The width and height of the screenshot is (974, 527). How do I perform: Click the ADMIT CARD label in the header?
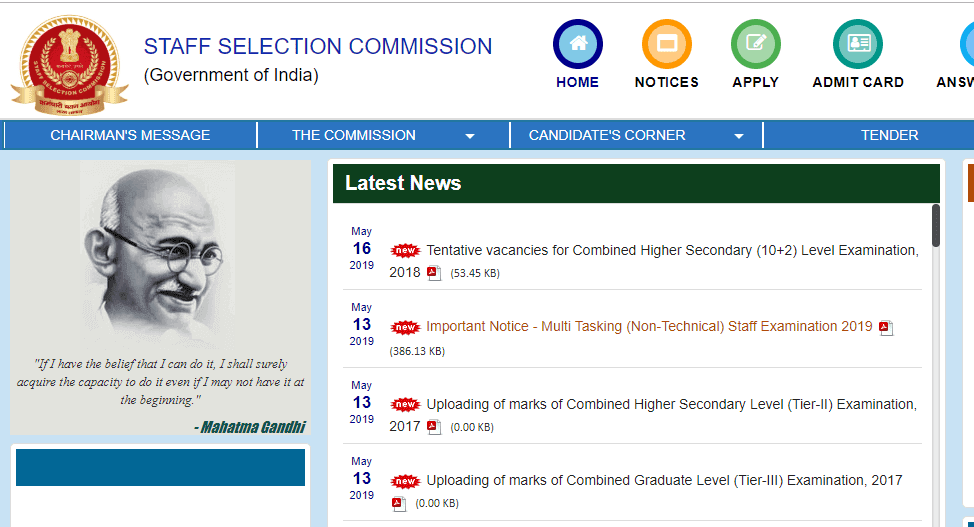click(858, 82)
